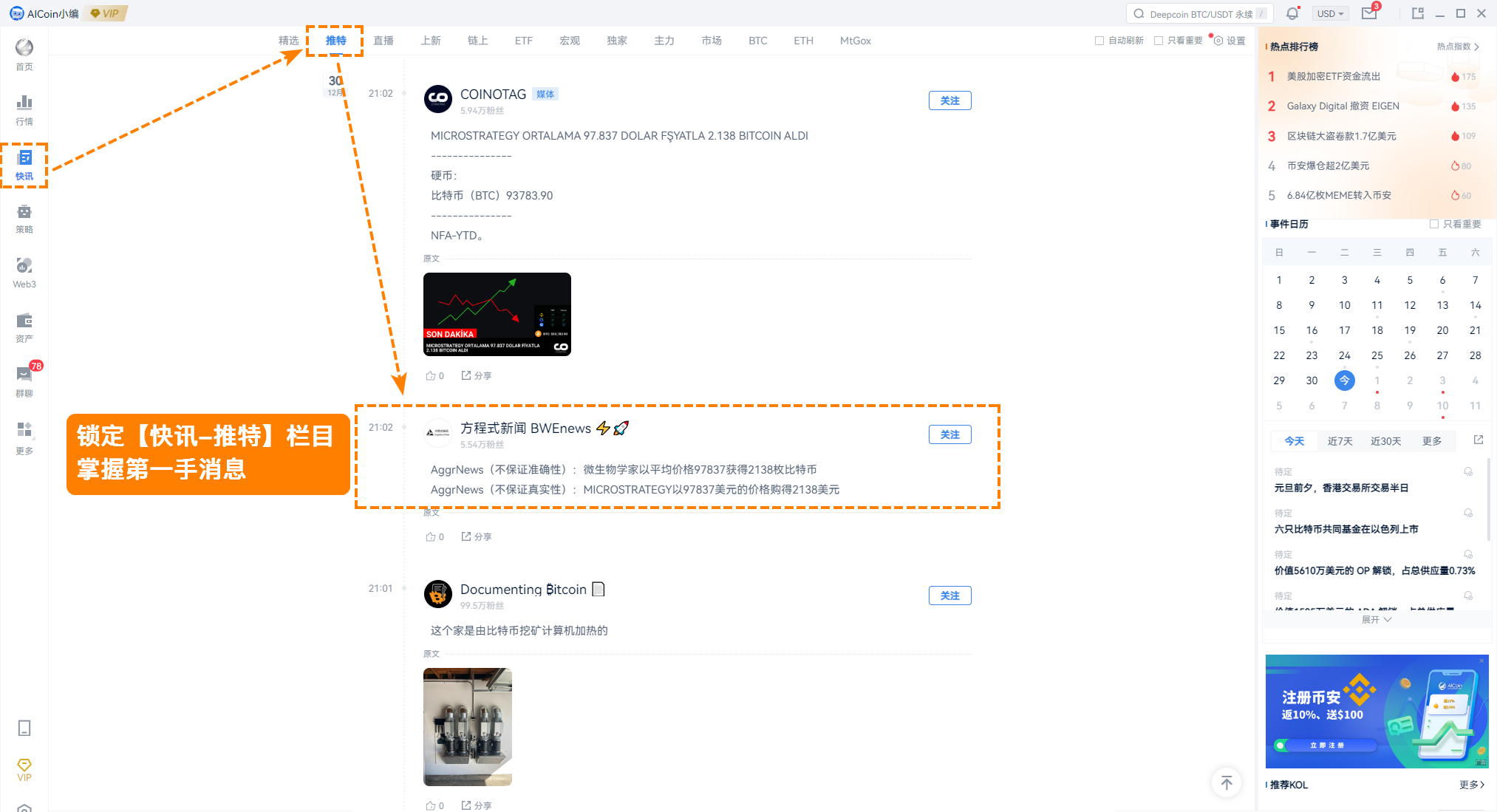Switch to the 精选 tab
This screenshot has height=812, width=1497.
(x=289, y=41)
